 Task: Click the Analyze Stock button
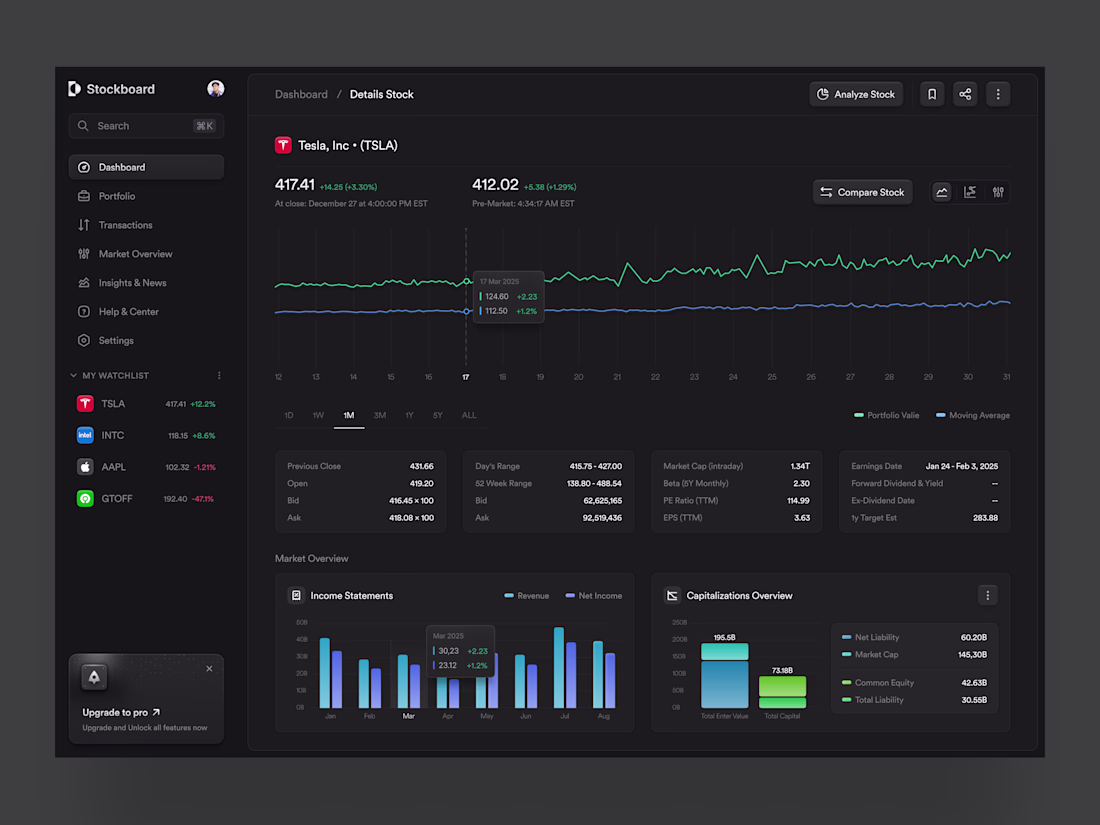point(856,94)
